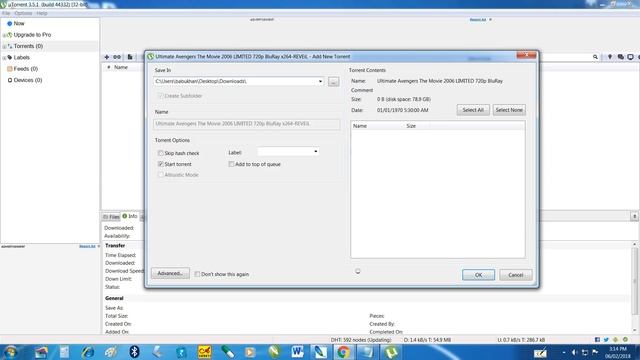Open Save In path dropdown arrow
The image size is (640, 360).
pyautogui.click(x=320, y=81)
